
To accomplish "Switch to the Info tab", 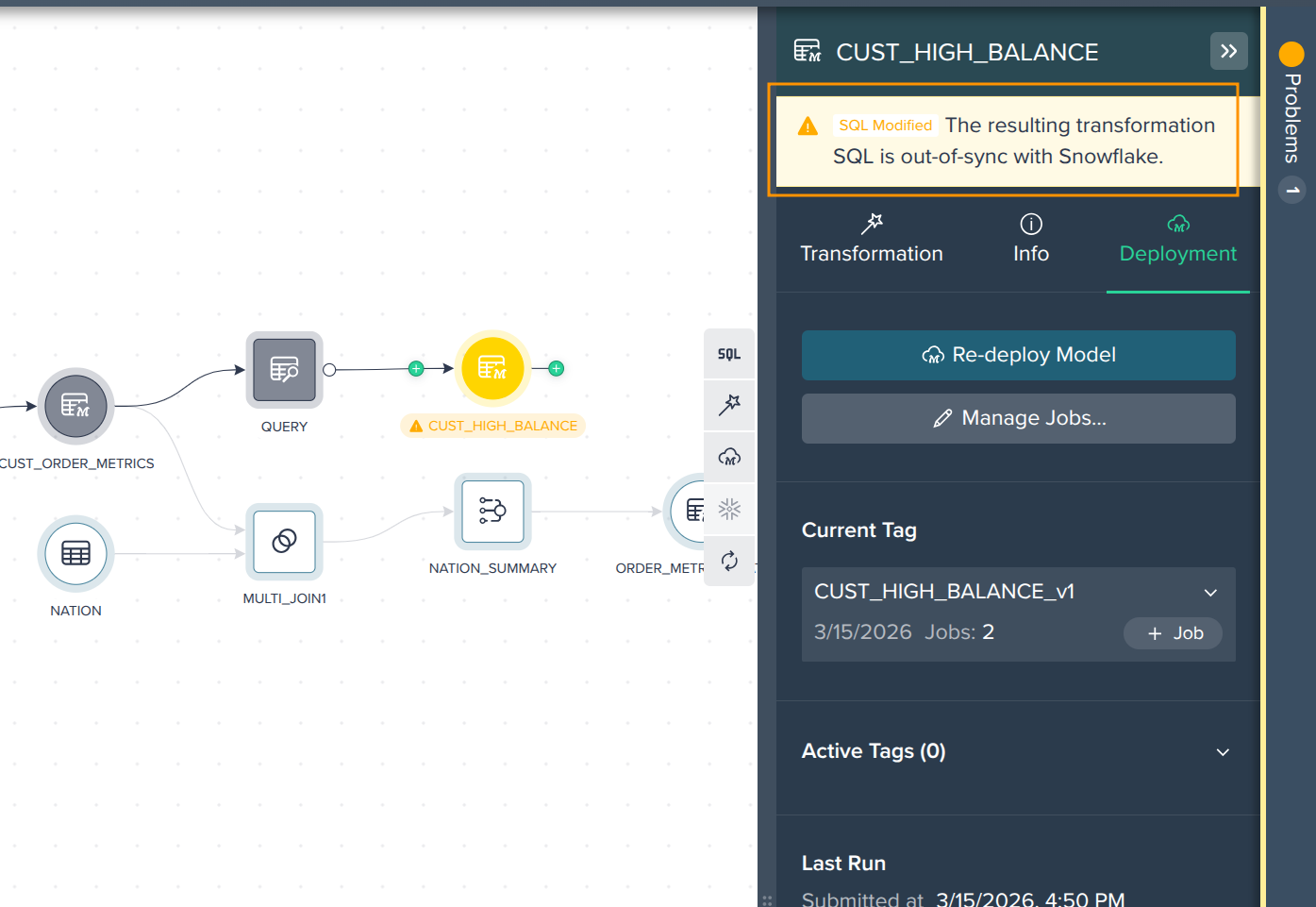I will coord(1030,239).
